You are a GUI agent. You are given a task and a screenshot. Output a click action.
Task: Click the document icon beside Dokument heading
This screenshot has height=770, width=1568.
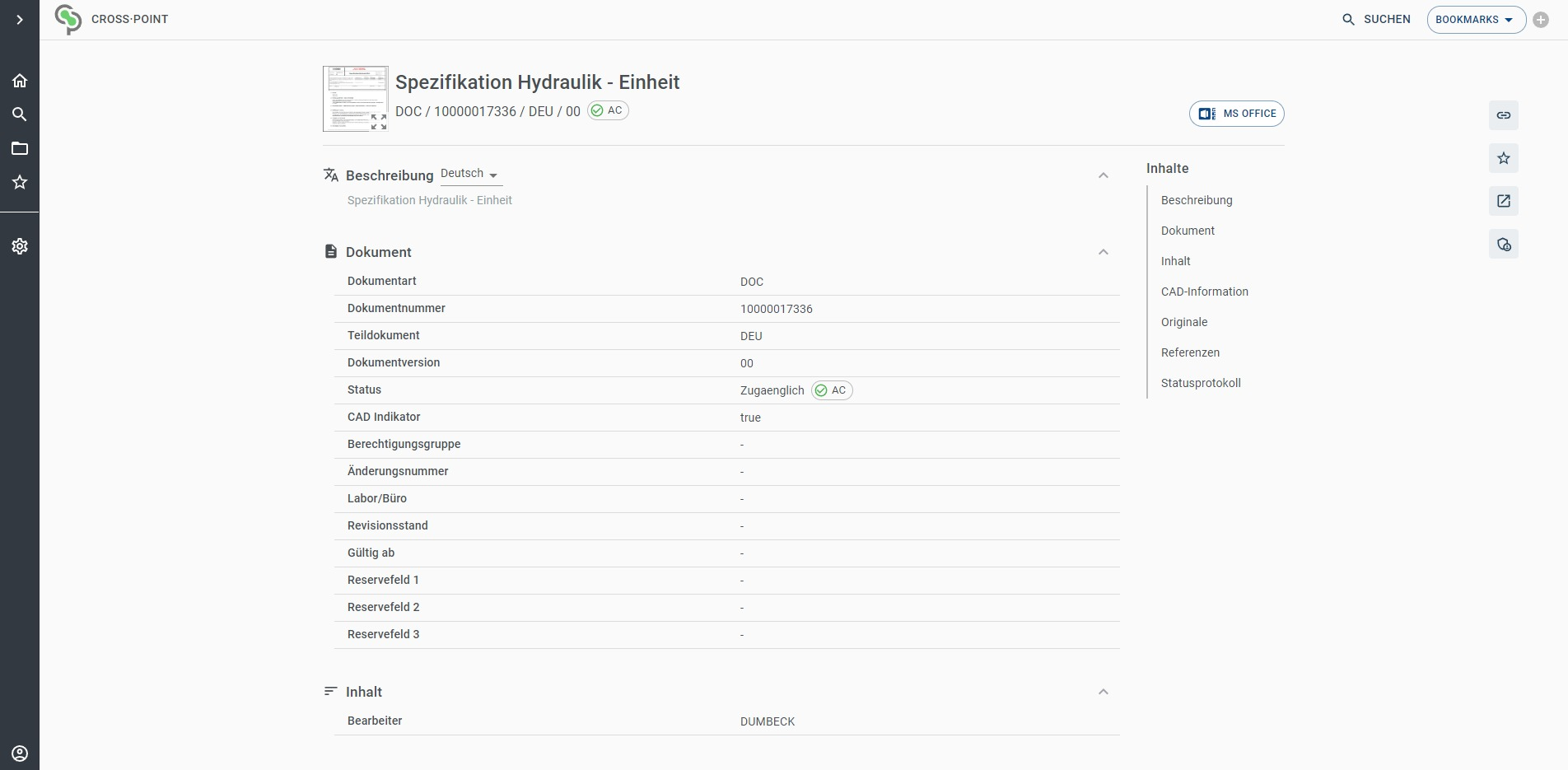331,251
